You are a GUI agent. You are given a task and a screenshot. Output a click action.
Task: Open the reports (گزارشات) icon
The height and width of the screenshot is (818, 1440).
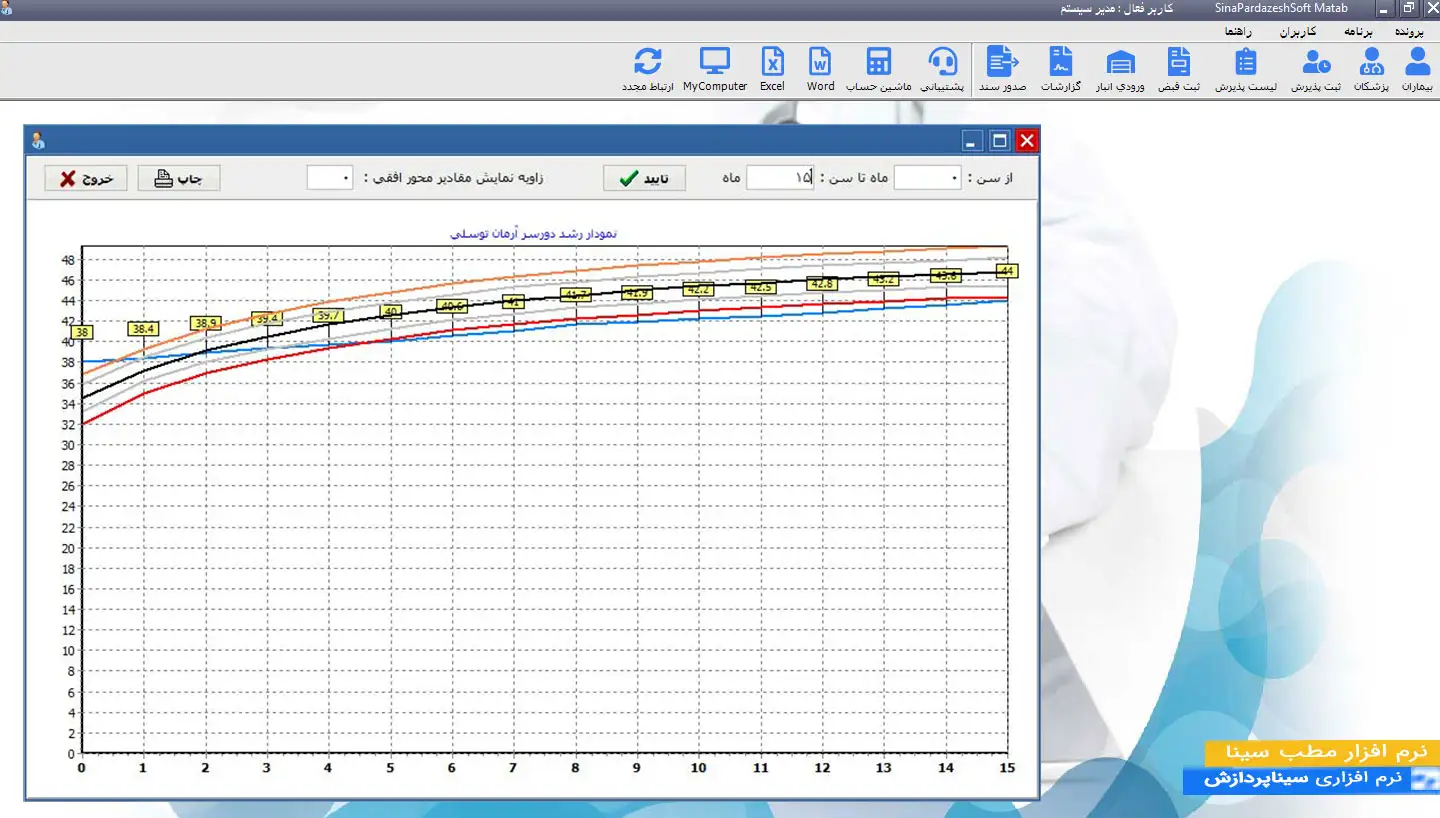tap(1061, 69)
